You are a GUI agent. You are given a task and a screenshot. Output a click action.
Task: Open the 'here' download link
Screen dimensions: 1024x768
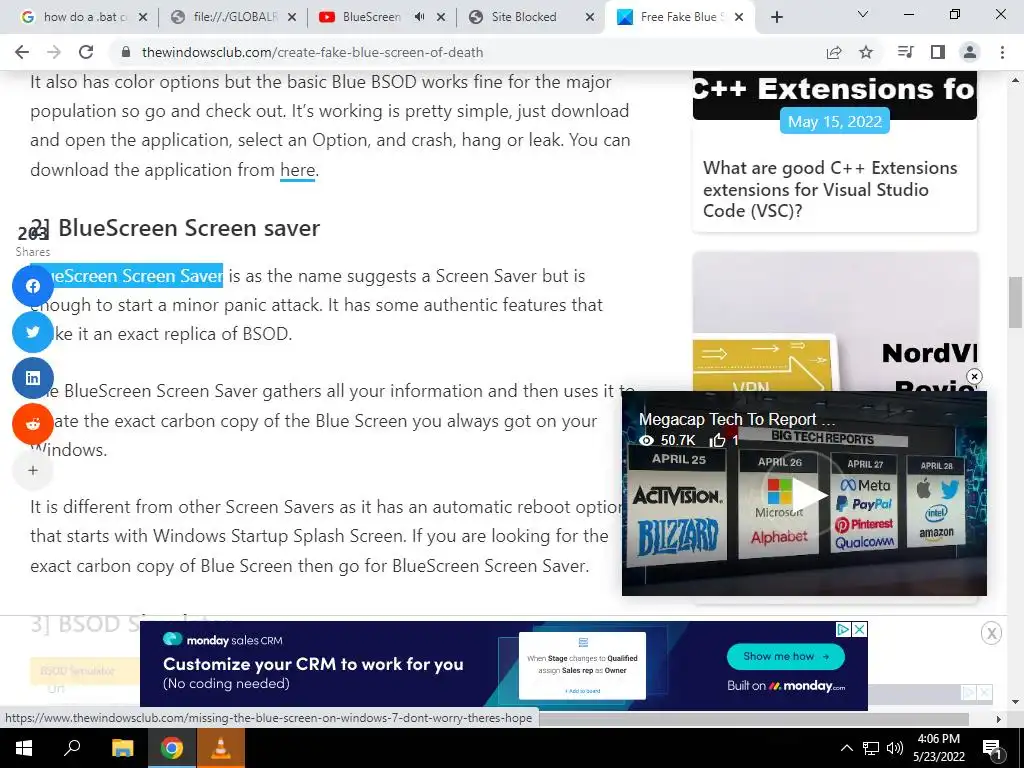(297, 170)
